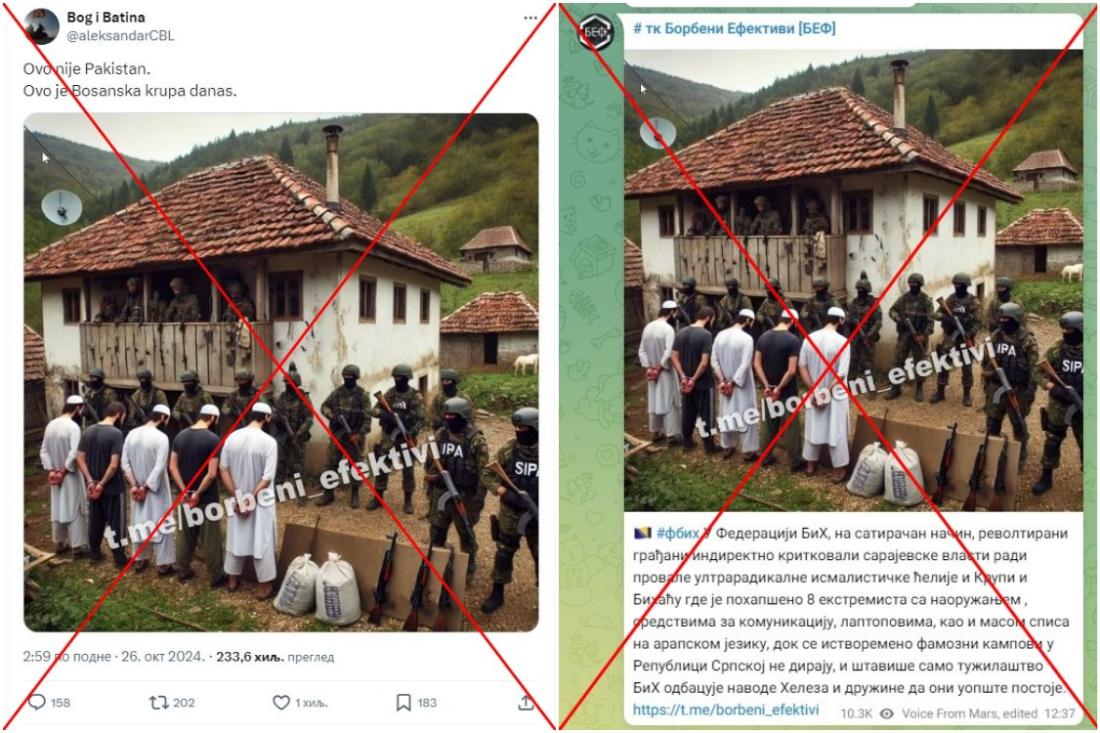Screen dimensions: 1100x733
Task: Open the tweet's attached house image
Action: coord(281,372)
